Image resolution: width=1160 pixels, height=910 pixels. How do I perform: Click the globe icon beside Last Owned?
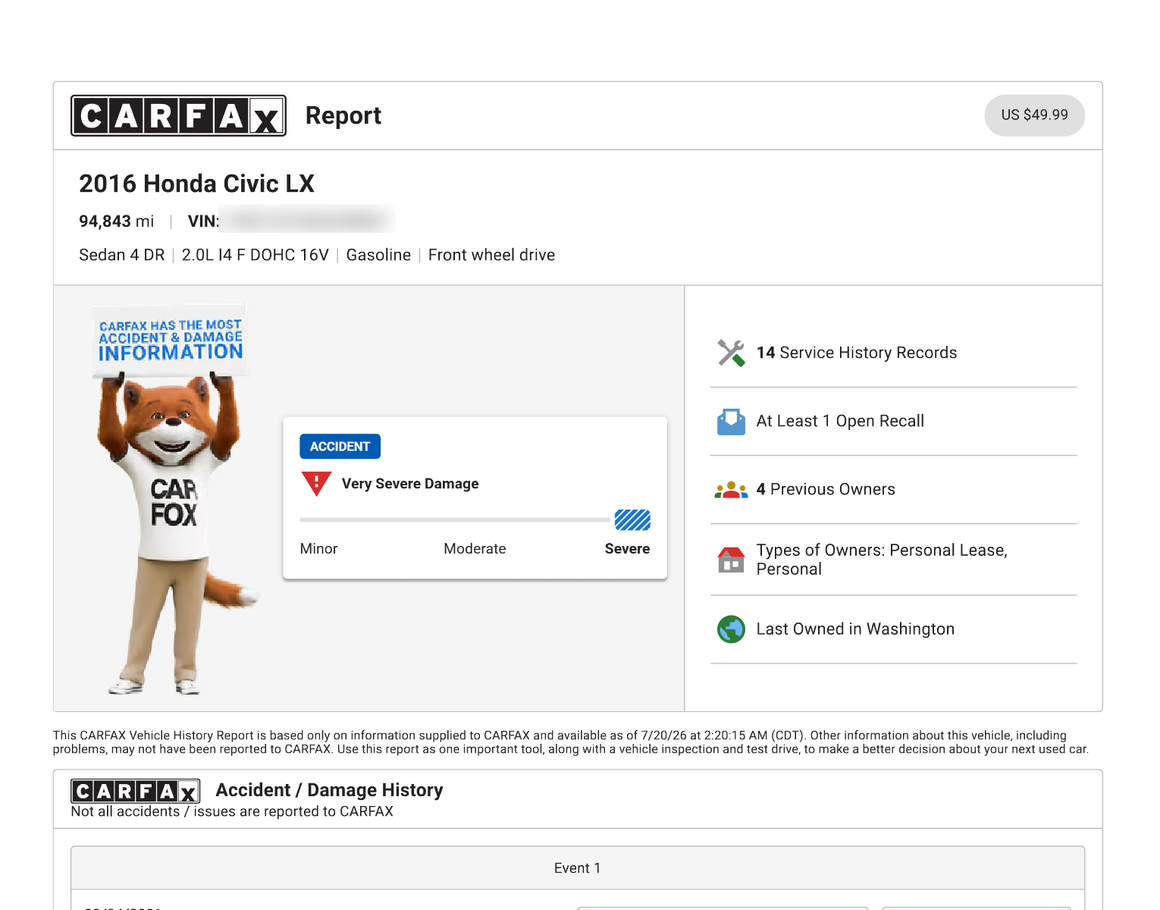[731, 629]
